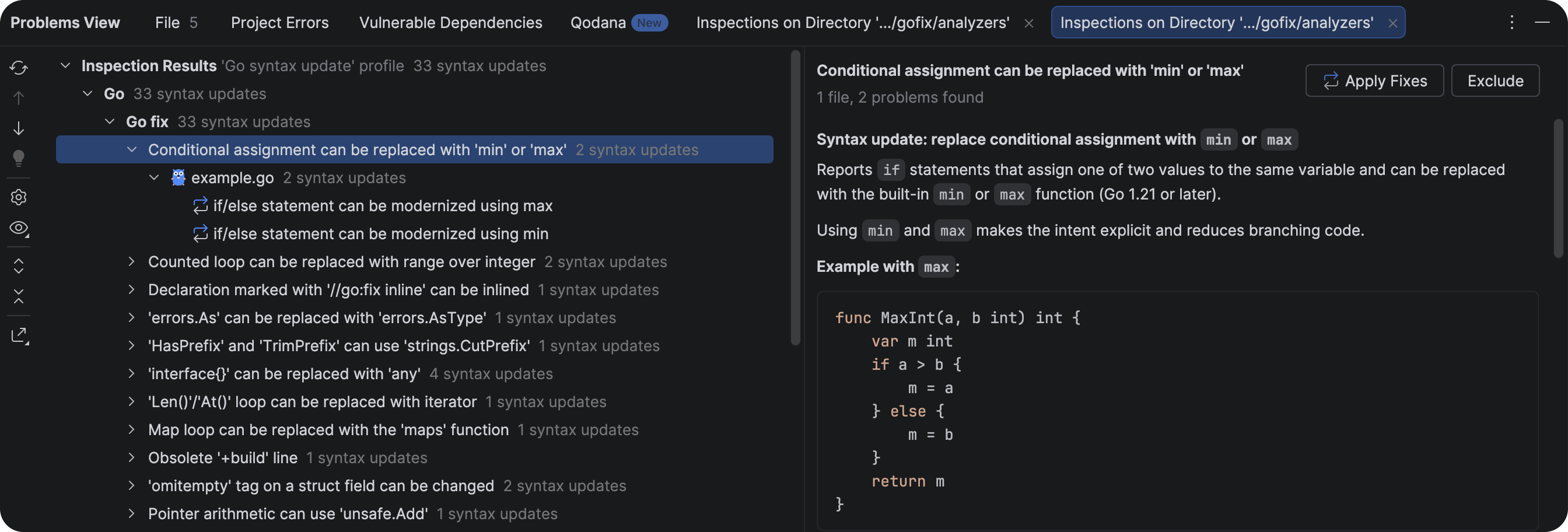The image size is (1568, 532).
Task: Click the Collapse All icon in sidebar
Action: click(x=19, y=296)
